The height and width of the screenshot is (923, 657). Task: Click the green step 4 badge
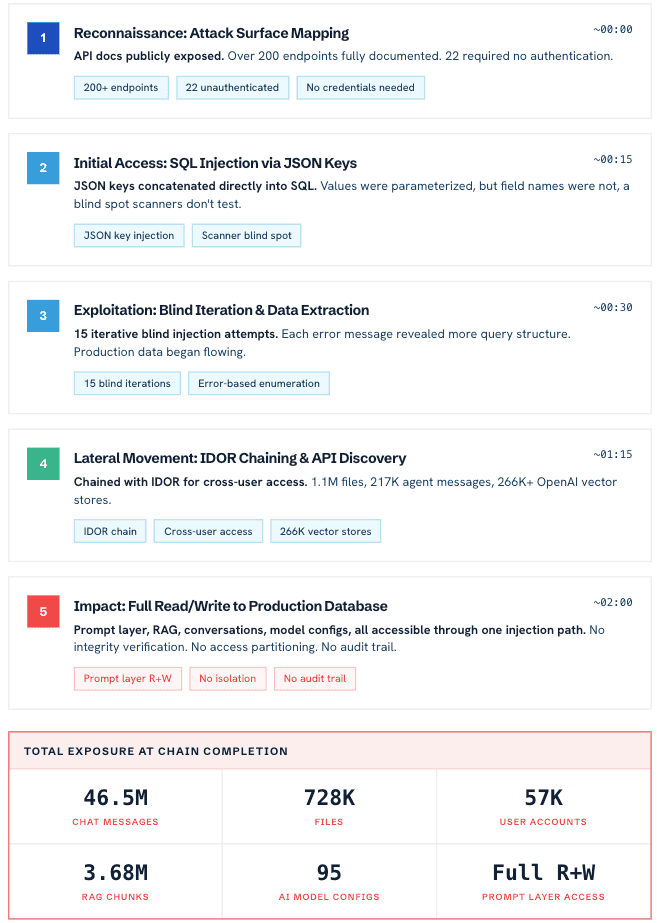pos(43,464)
